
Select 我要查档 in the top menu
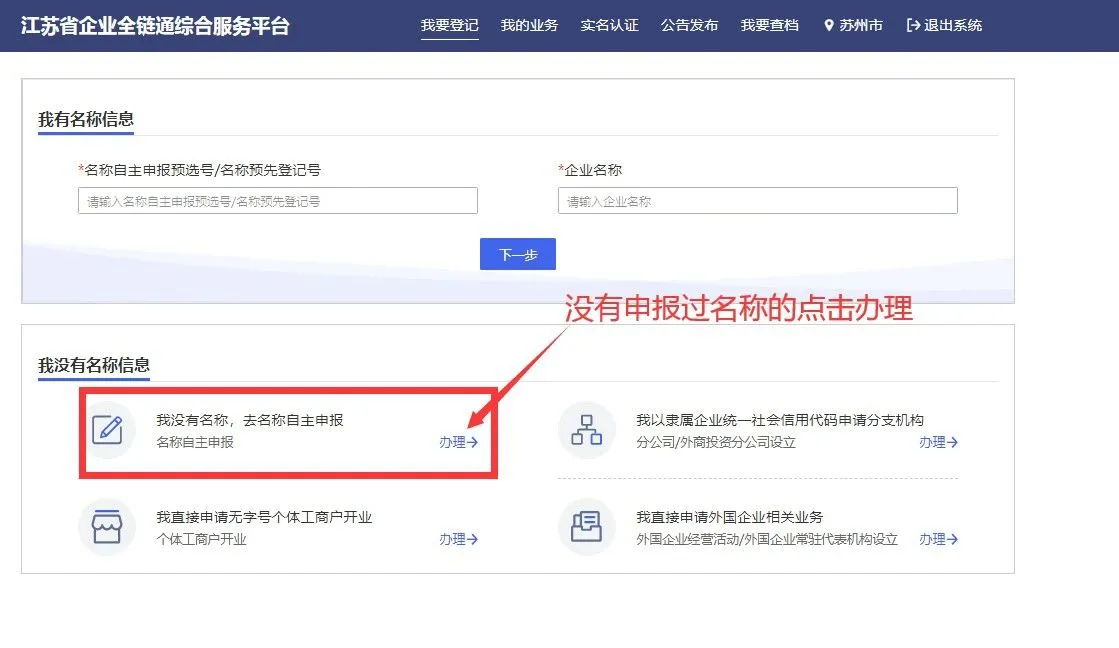(769, 25)
